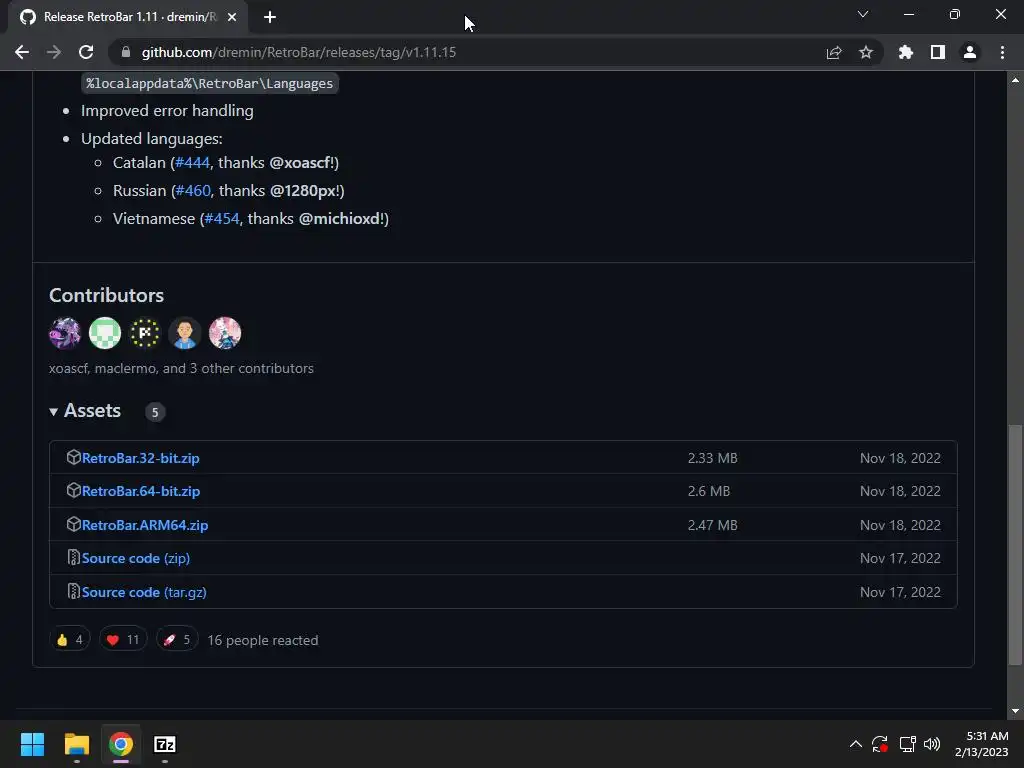1024x768 pixels.
Task: Click package icon beside RetroBar.ARM64.zip
Action: [73, 524]
